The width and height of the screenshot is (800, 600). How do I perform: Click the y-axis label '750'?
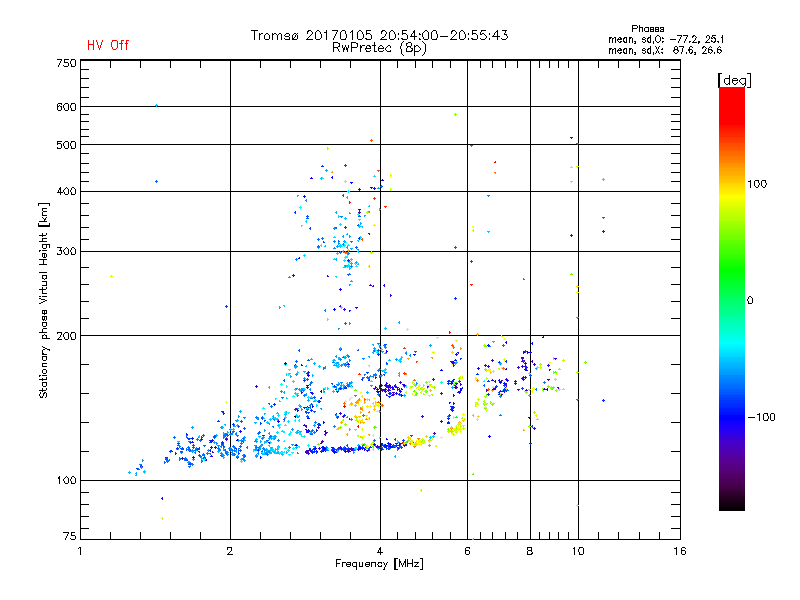tap(66, 63)
